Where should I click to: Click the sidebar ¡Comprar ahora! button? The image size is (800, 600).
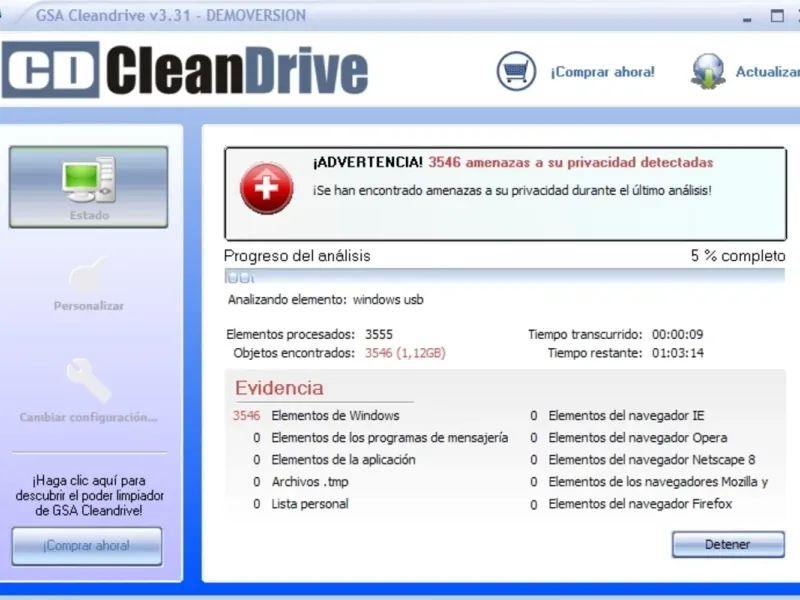pos(87,546)
